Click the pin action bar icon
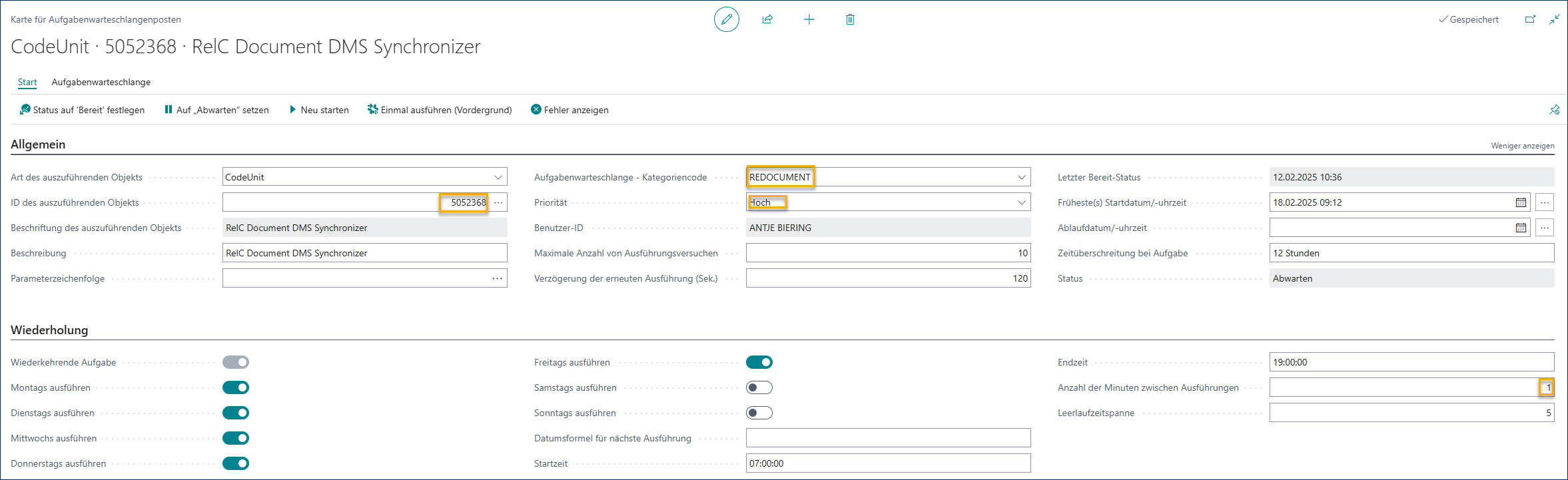The height and width of the screenshot is (480, 1568). (x=1554, y=110)
